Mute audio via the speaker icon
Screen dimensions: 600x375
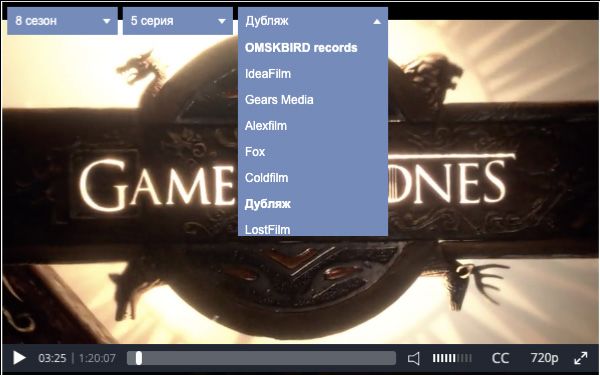coord(414,359)
